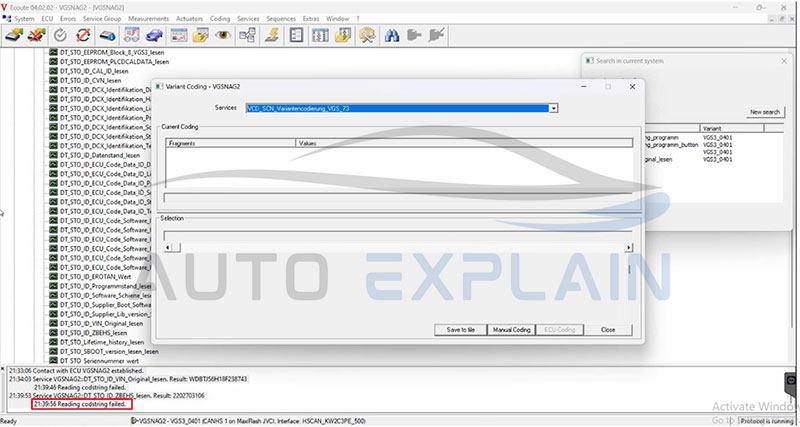Click the Manual Coding button
This screenshot has width=800, height=427.
click(511, 330)
